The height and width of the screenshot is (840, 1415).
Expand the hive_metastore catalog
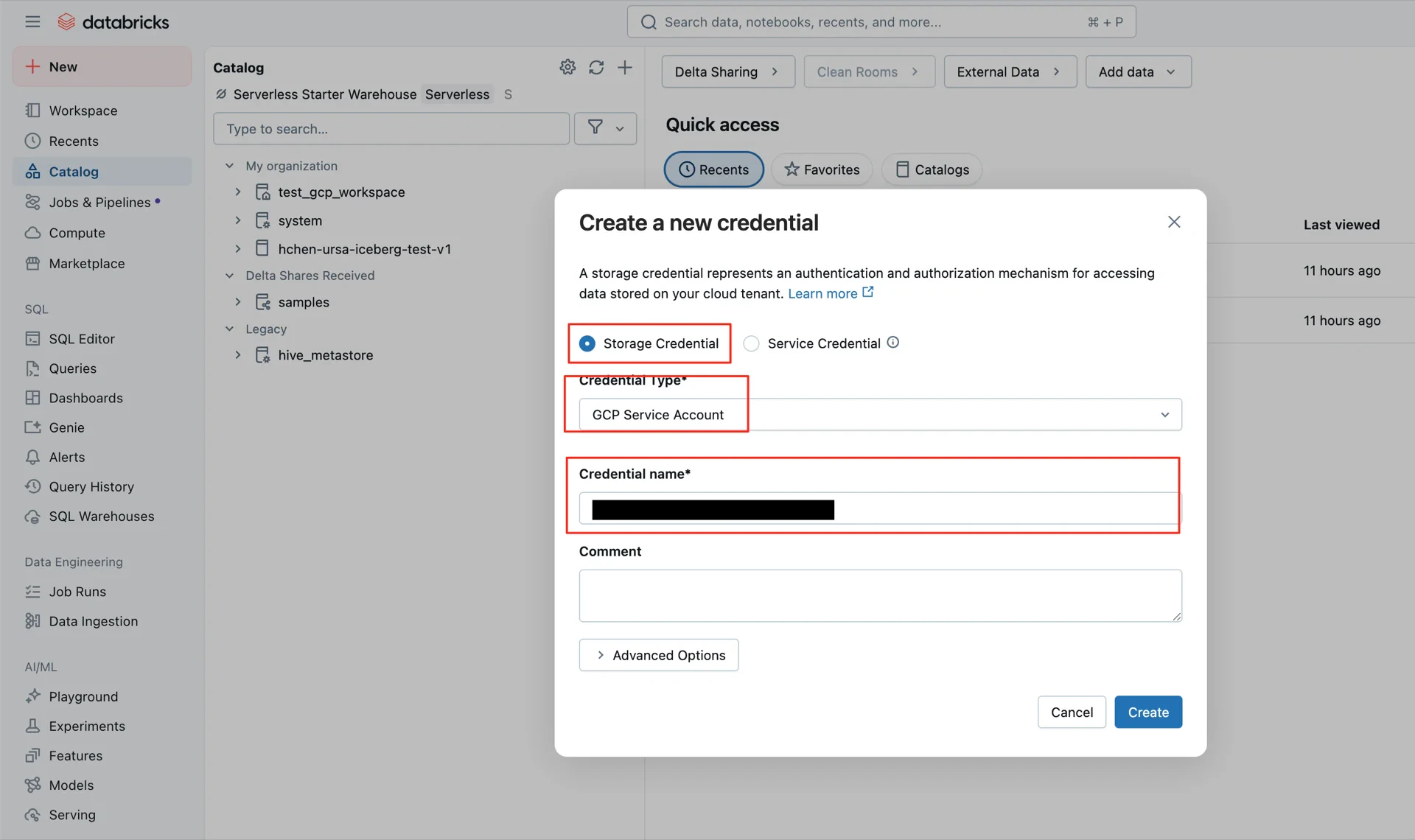pos(238,355)
